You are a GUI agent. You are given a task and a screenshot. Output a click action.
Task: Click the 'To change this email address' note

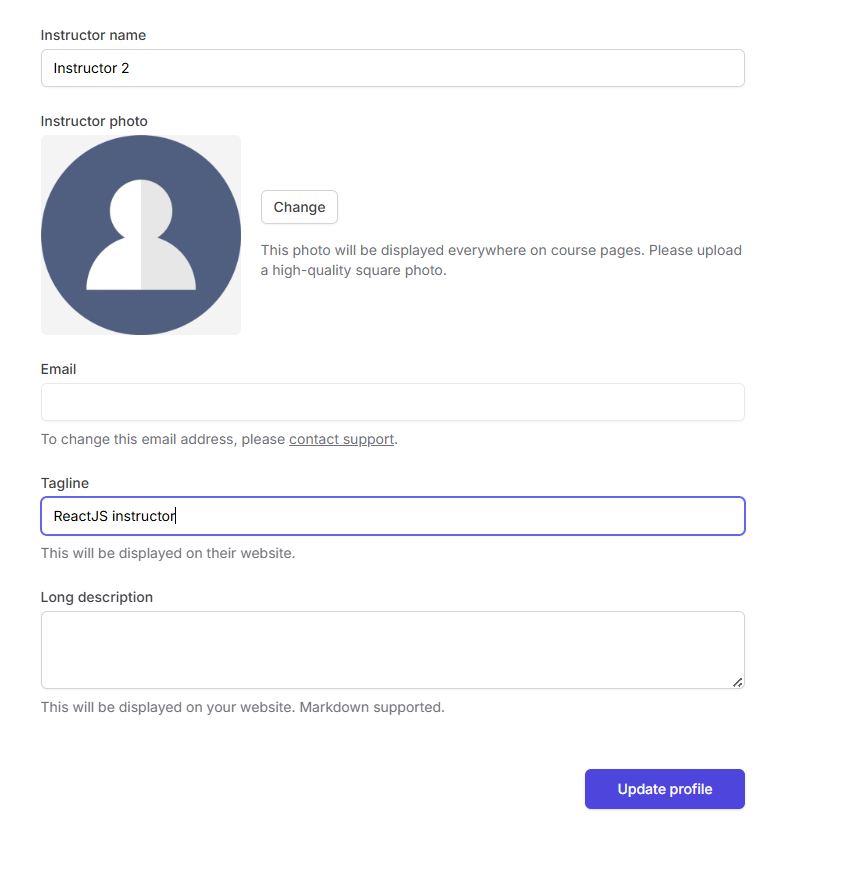click(163, 439)
